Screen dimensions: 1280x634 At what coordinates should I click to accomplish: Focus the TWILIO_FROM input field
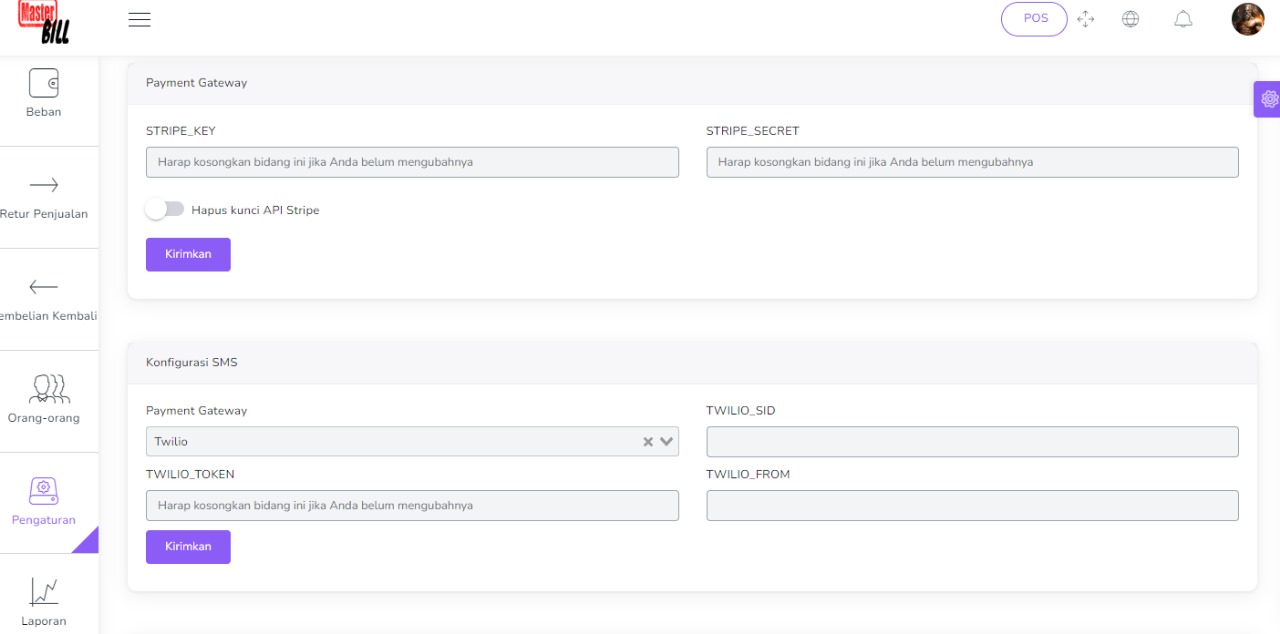[x=972, y=505]
